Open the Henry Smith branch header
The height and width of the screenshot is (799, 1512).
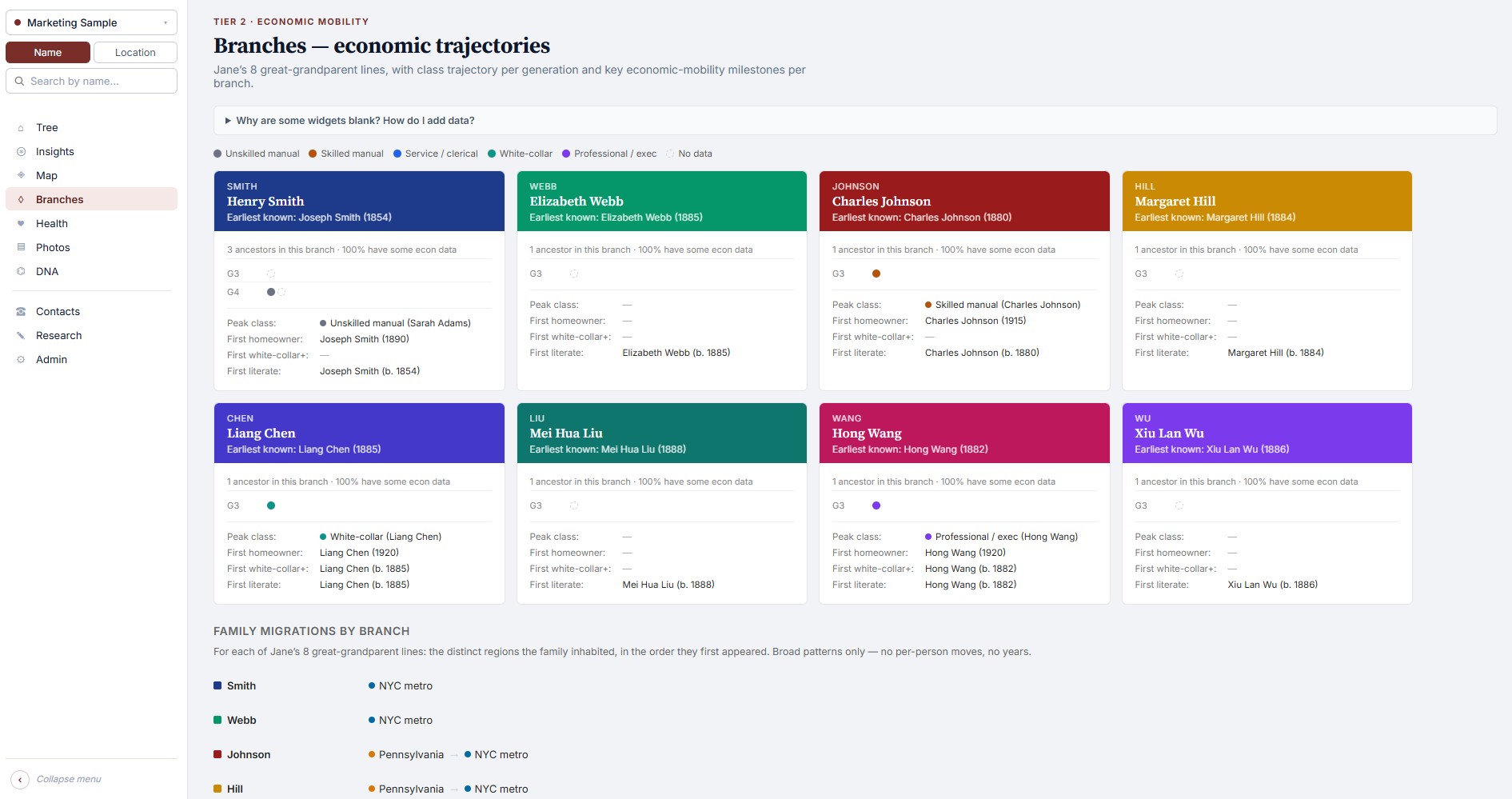click(x=359, y=202)
